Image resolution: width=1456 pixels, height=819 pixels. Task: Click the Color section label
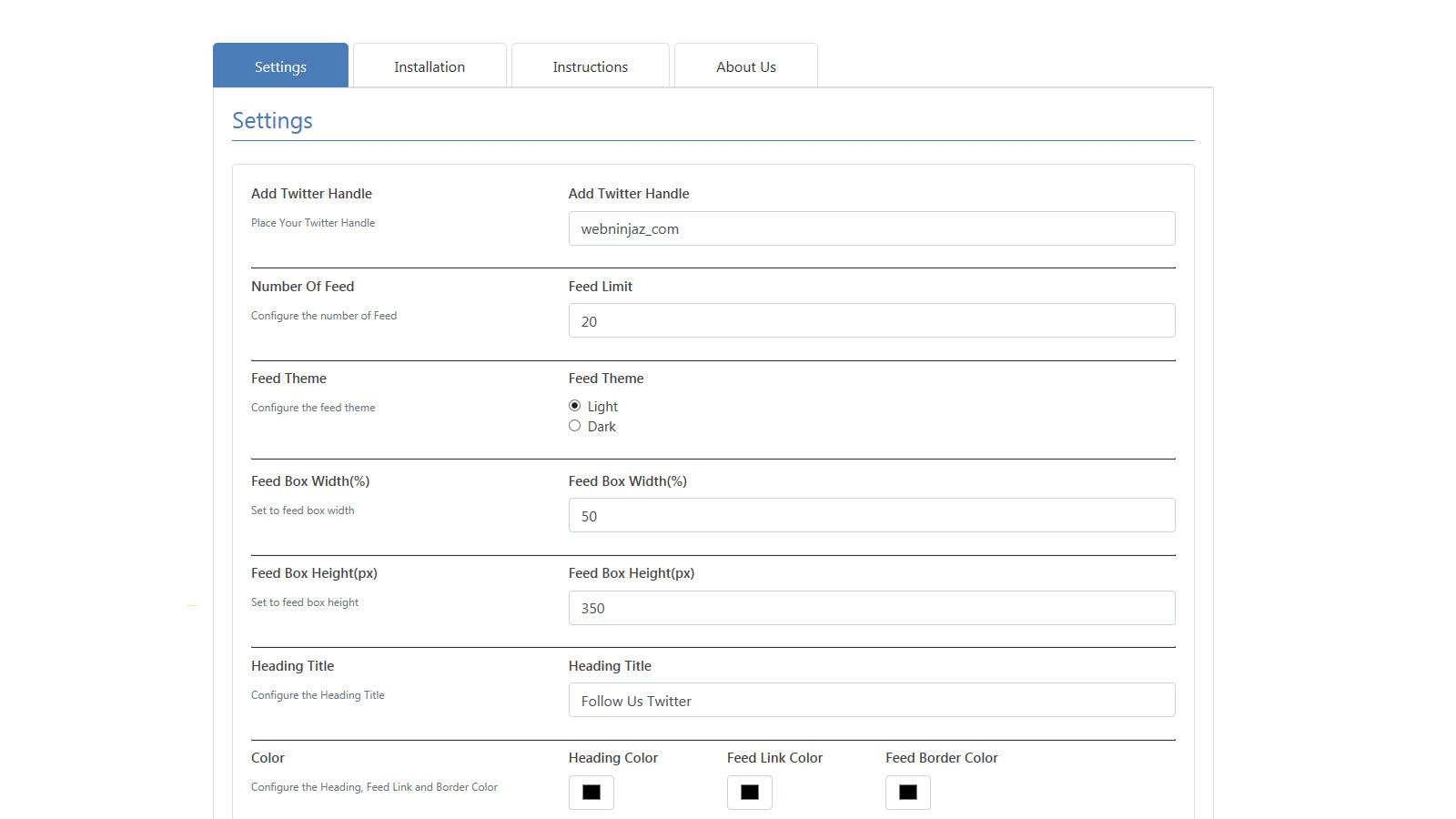coord(268,757)
